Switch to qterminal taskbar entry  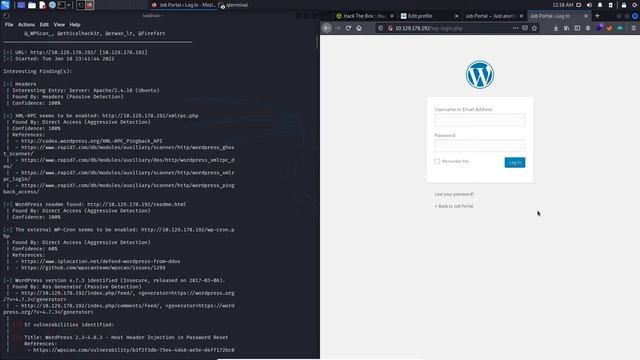pos(233,5)
